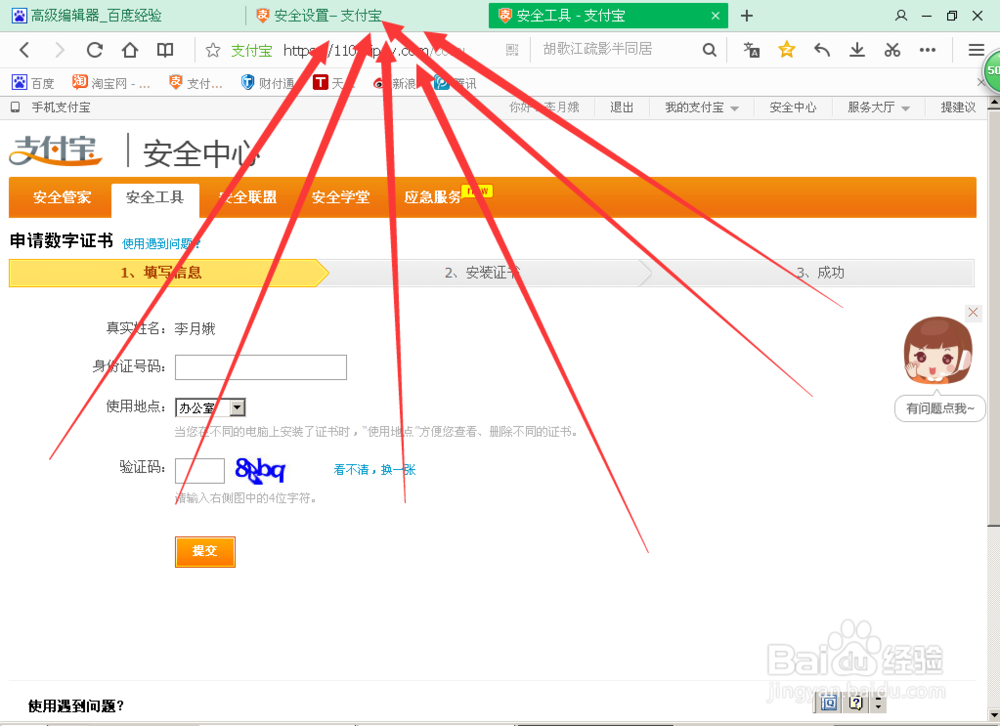Open the browser home page
The width and height of the screenshot is (1000, 726).
pyautogui.click(x=129, y=50)
